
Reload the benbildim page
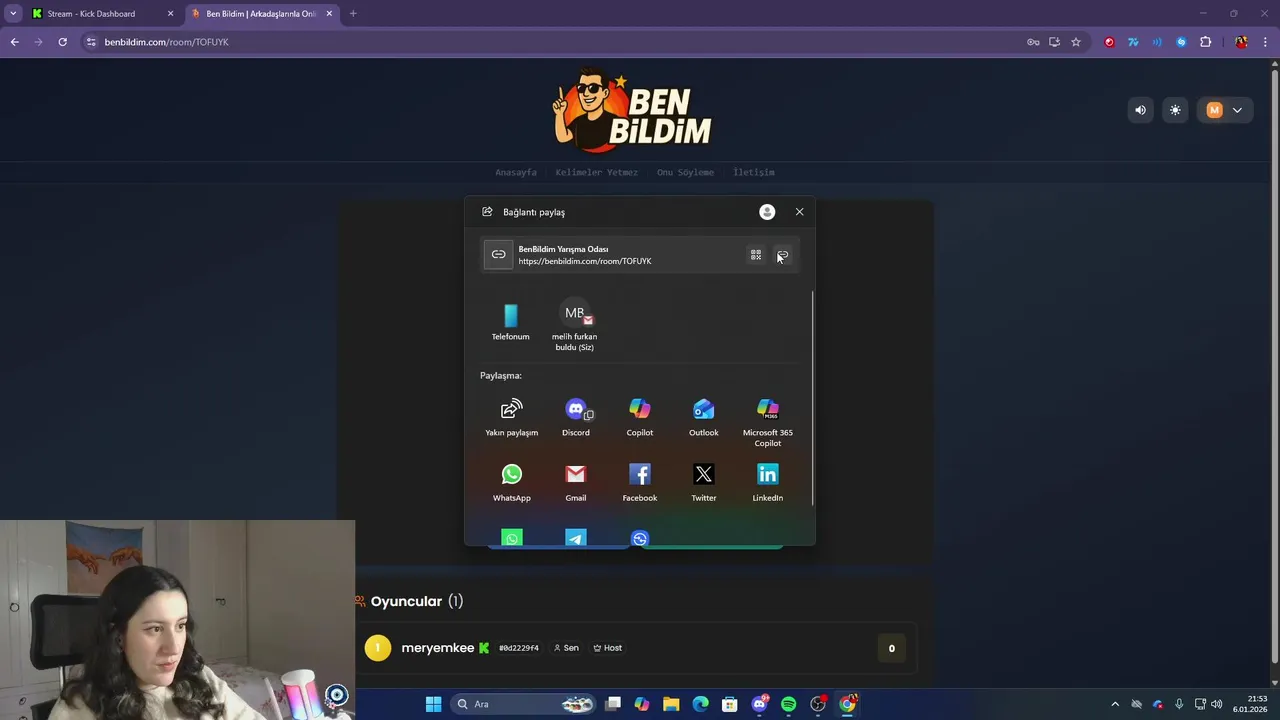tap(62, 42)
